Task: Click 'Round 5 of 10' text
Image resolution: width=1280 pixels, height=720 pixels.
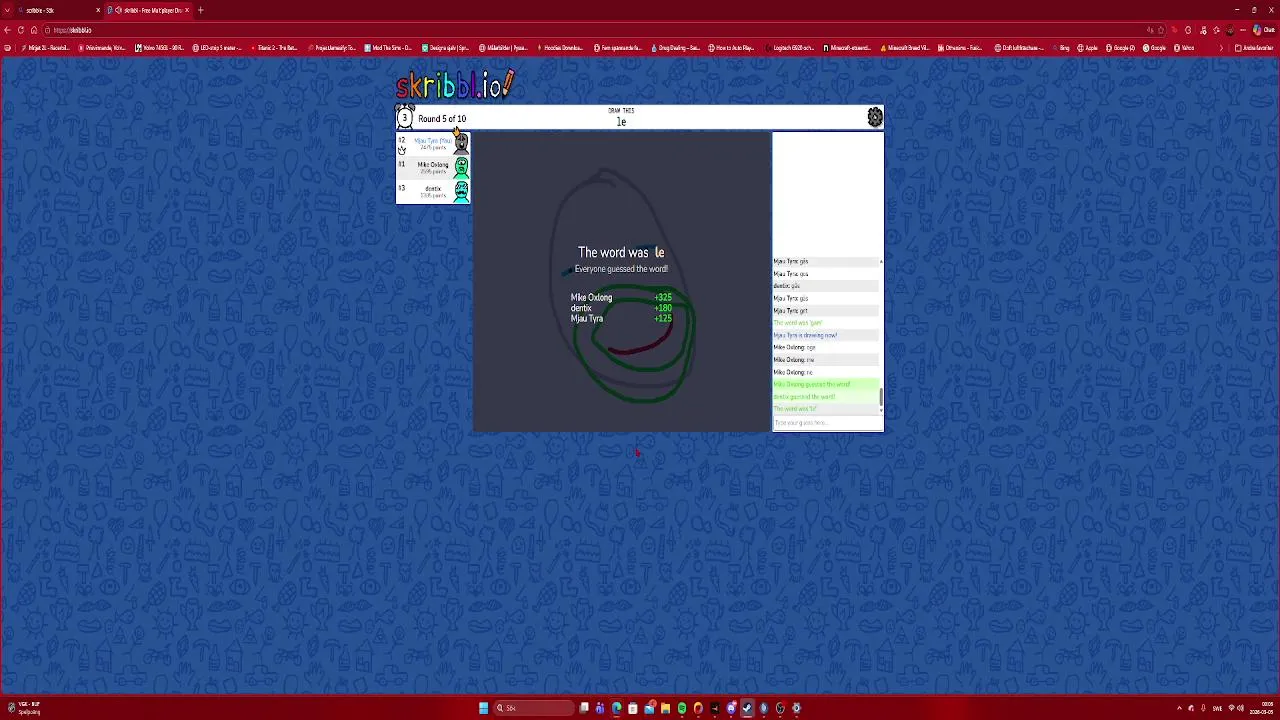Action: coord(442,119)
